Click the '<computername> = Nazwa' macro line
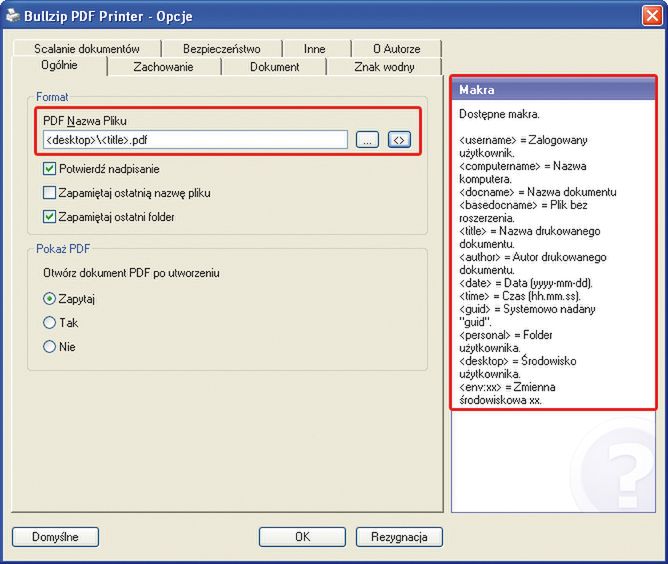 point(523,166)
